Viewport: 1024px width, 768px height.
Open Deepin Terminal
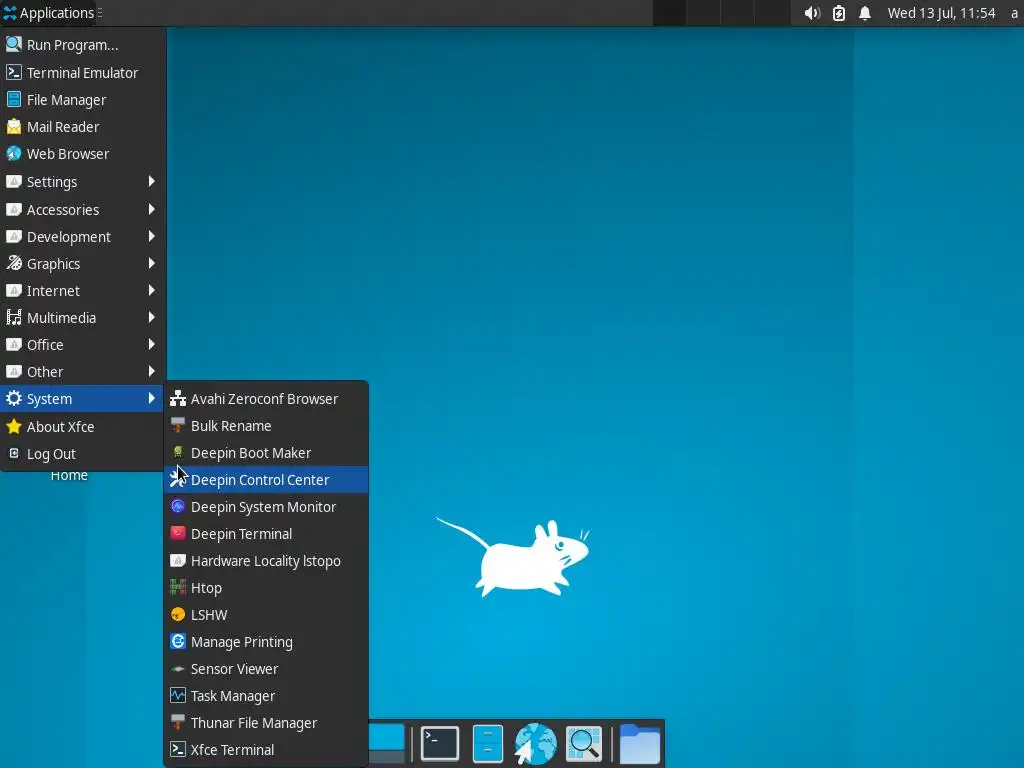click(x=266, y=534)
